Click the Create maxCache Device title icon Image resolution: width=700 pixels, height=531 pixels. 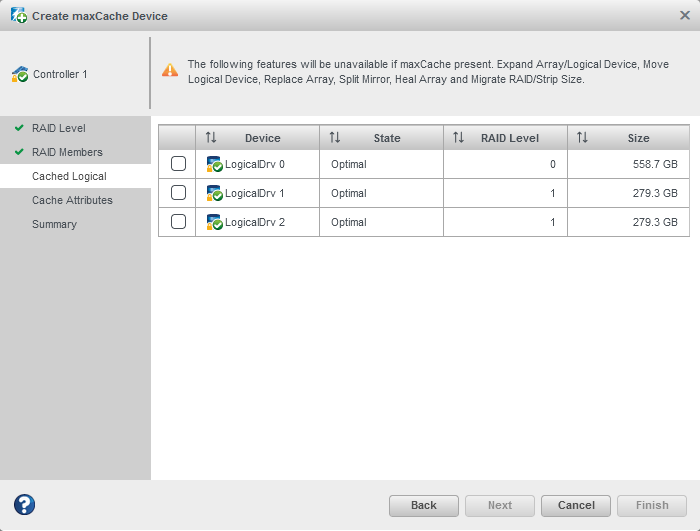pos(19,16)
